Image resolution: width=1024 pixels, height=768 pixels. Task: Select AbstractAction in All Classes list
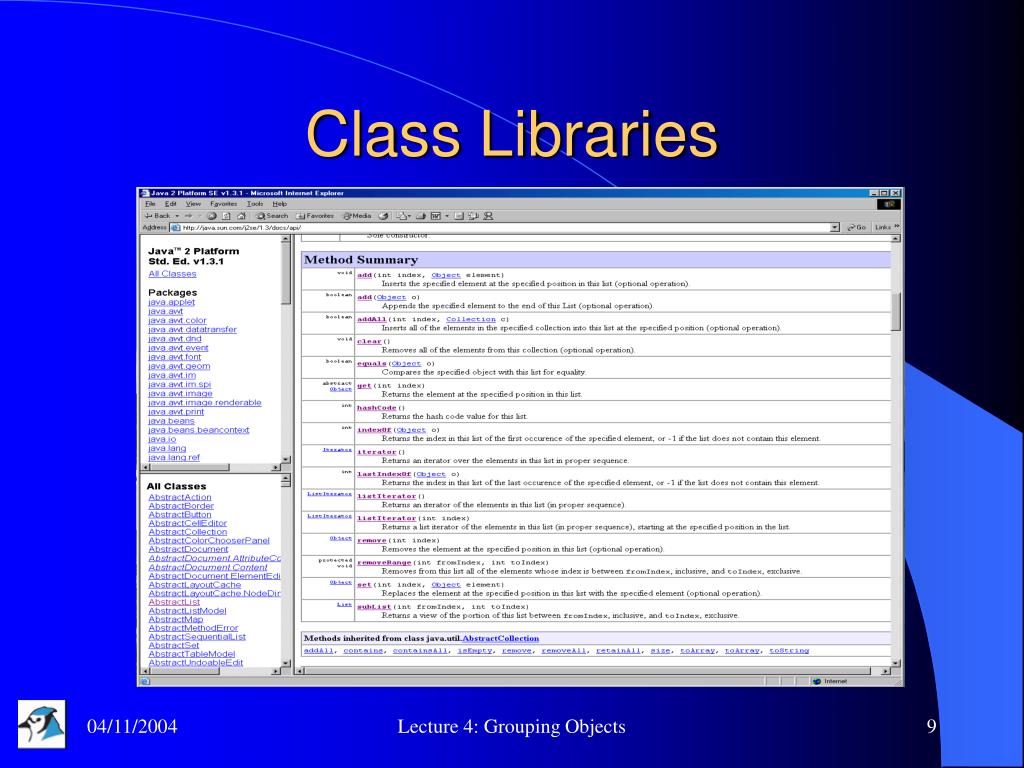coord(180,497)
